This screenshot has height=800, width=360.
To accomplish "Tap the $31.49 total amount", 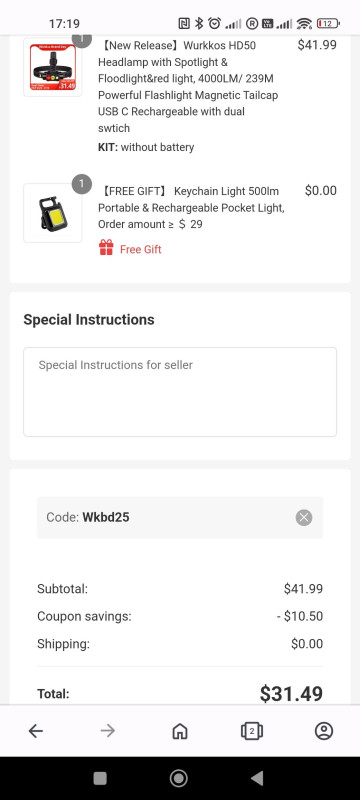I will [x=291, y=694].
